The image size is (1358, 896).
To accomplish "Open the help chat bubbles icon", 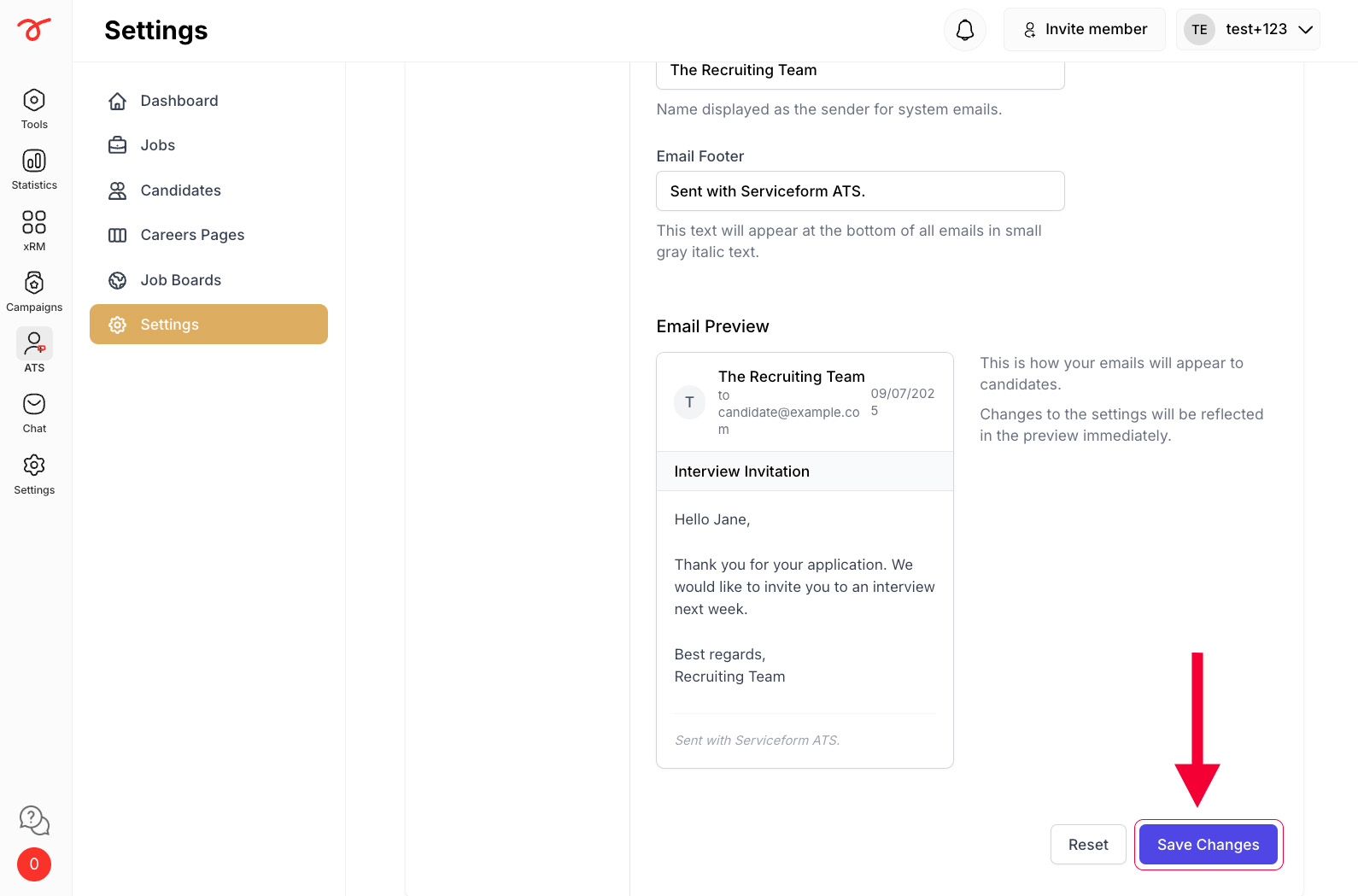I will (x=34, y=821).
